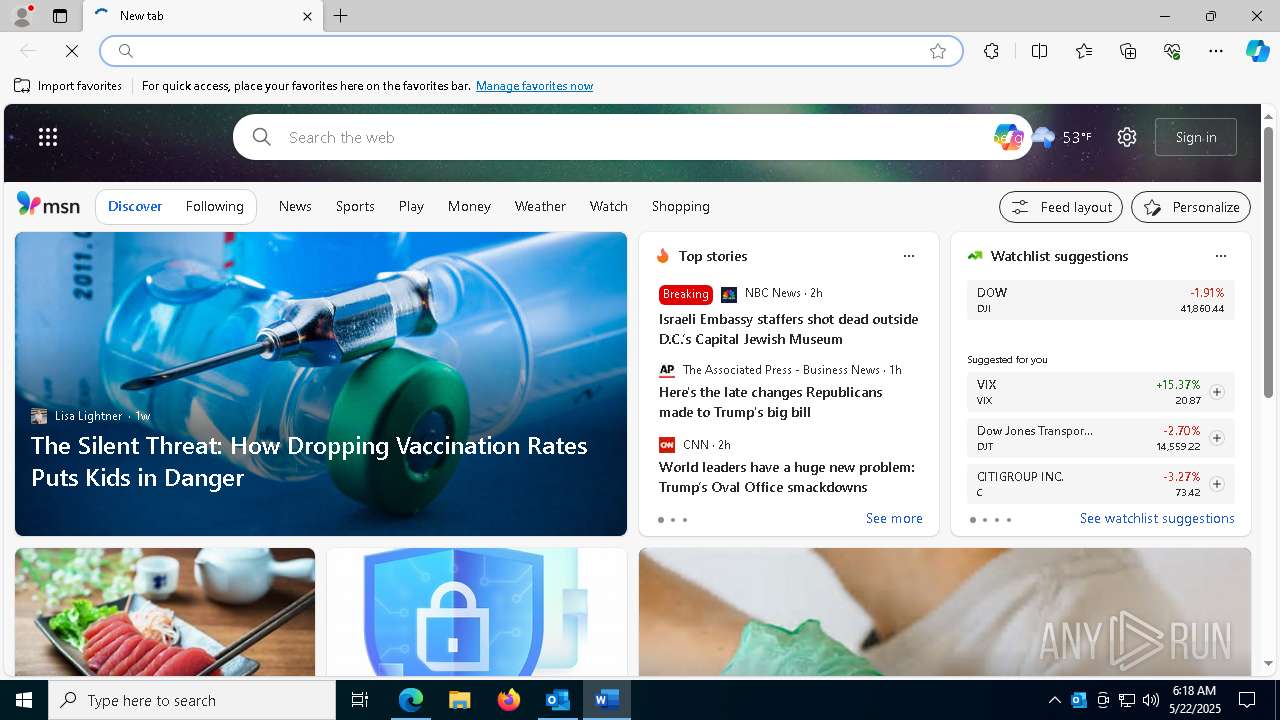Open Task View in taskbar

(x=360, y=700)
